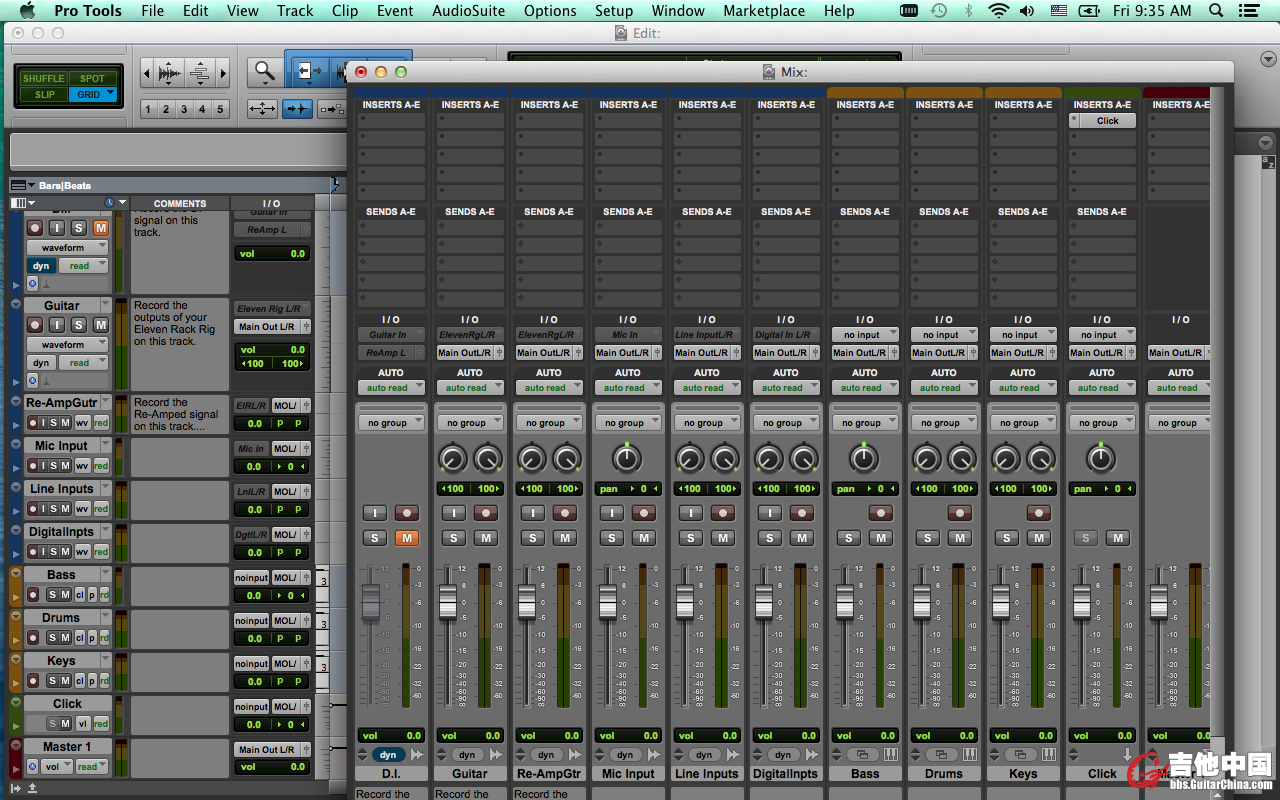Click the Keys channel volume fader
The image size is (1280, 800).
point(1000,604)
